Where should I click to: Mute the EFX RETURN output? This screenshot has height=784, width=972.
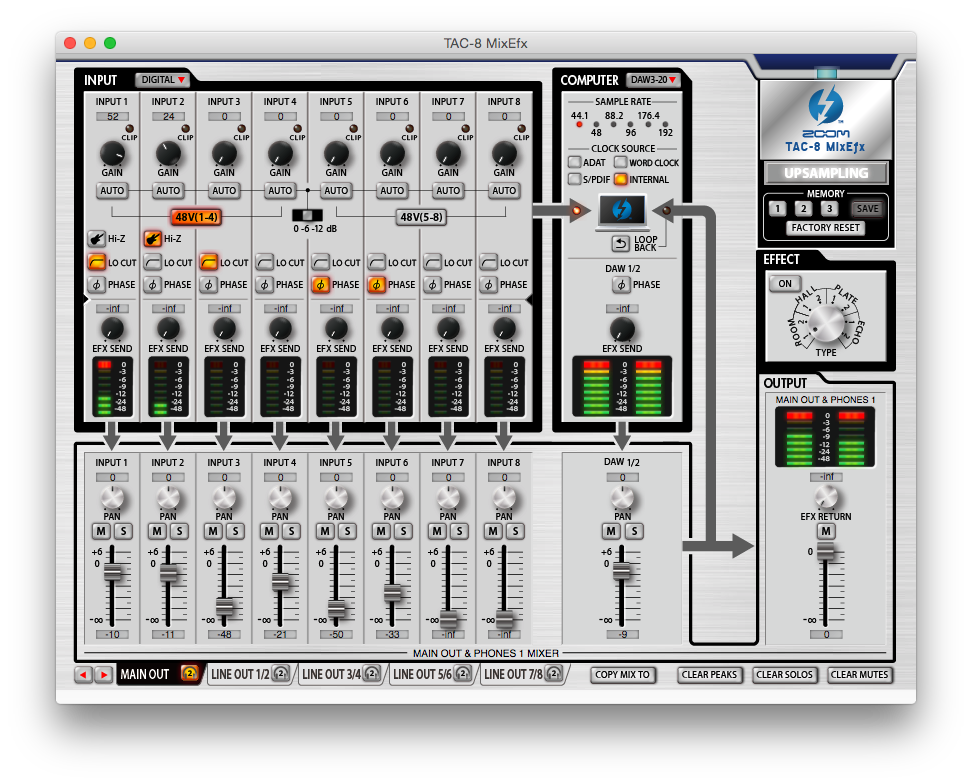tap(826, 531)
